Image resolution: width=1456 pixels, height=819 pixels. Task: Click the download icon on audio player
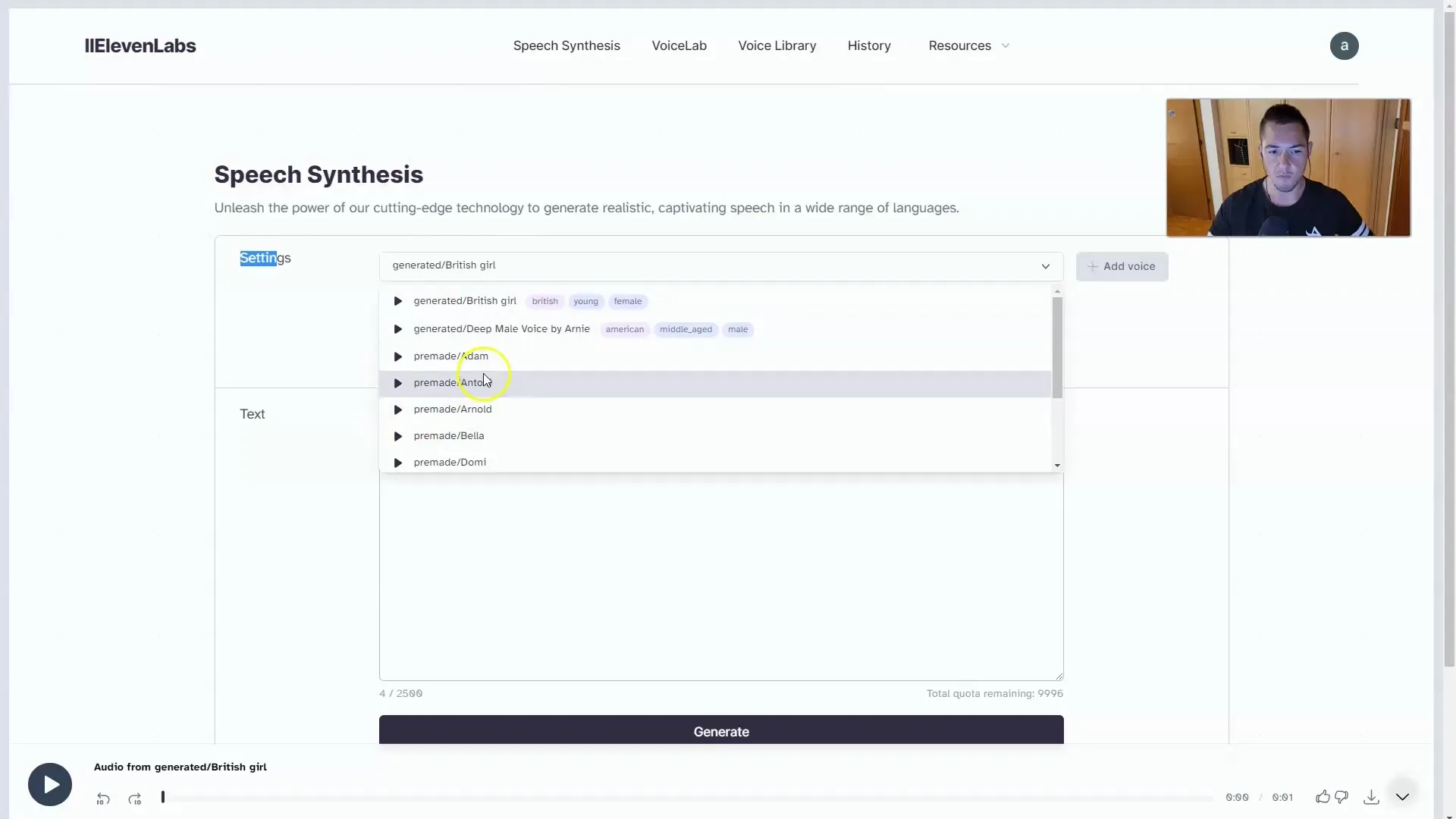[x=1370, y=797]
